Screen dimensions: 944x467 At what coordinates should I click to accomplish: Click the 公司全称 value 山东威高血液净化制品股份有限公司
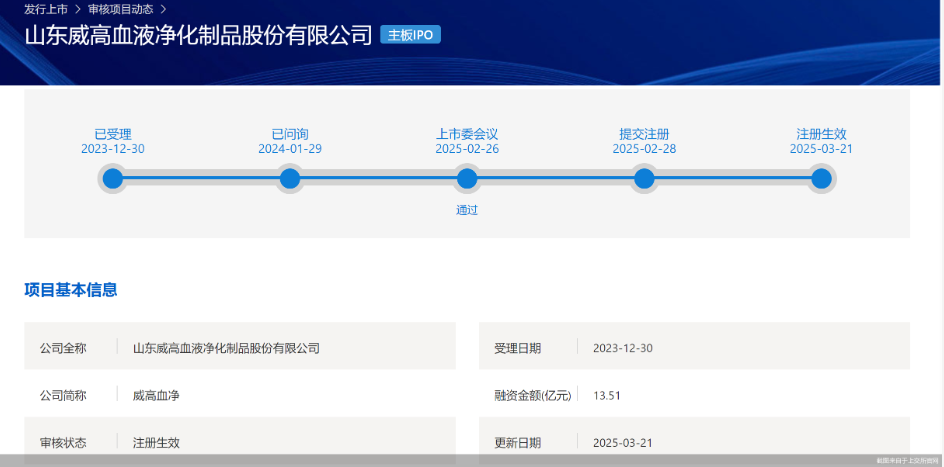click(226, 348)
